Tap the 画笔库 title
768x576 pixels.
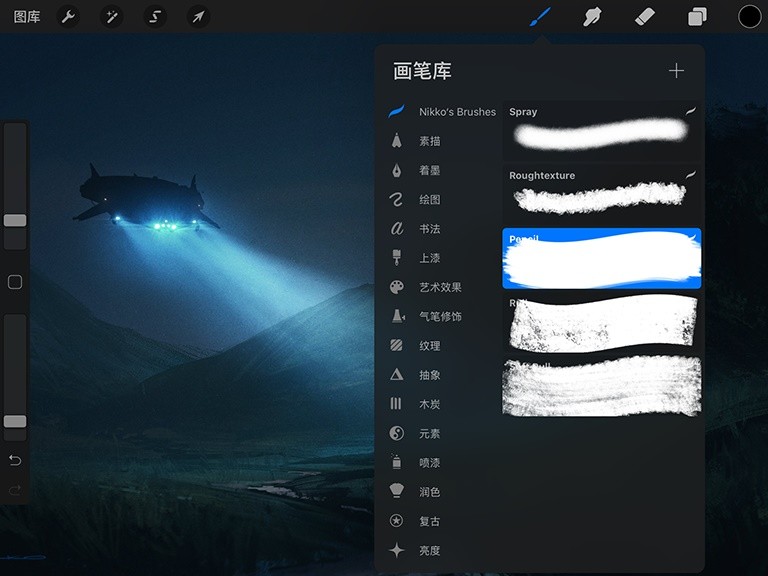(x=422, y=71)
